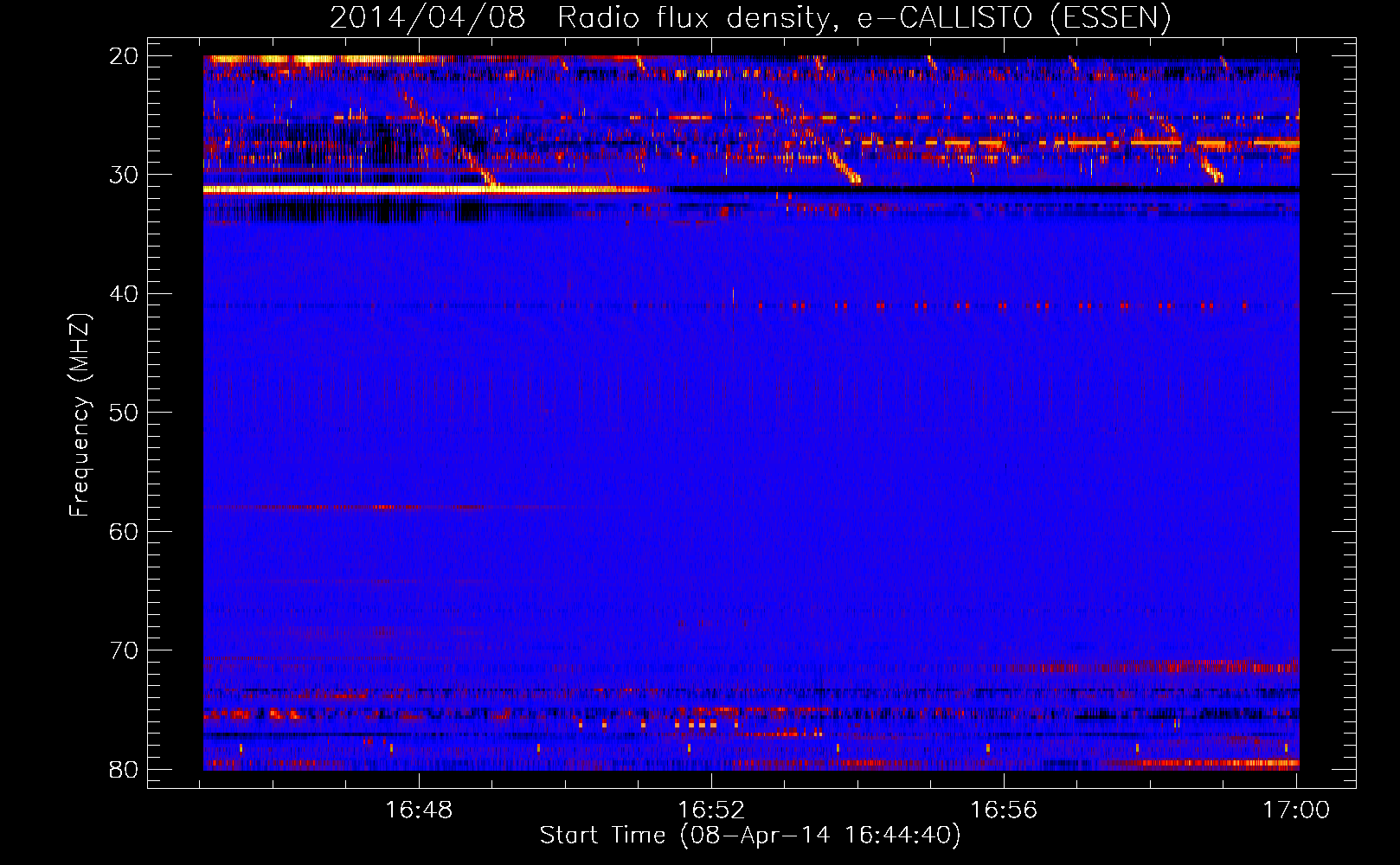Click the 'Start Time (08-Apr-14 16:44:40)' label
This screenshot has height=865, width=1400.
pyautogui.click(x=750, y=835)
